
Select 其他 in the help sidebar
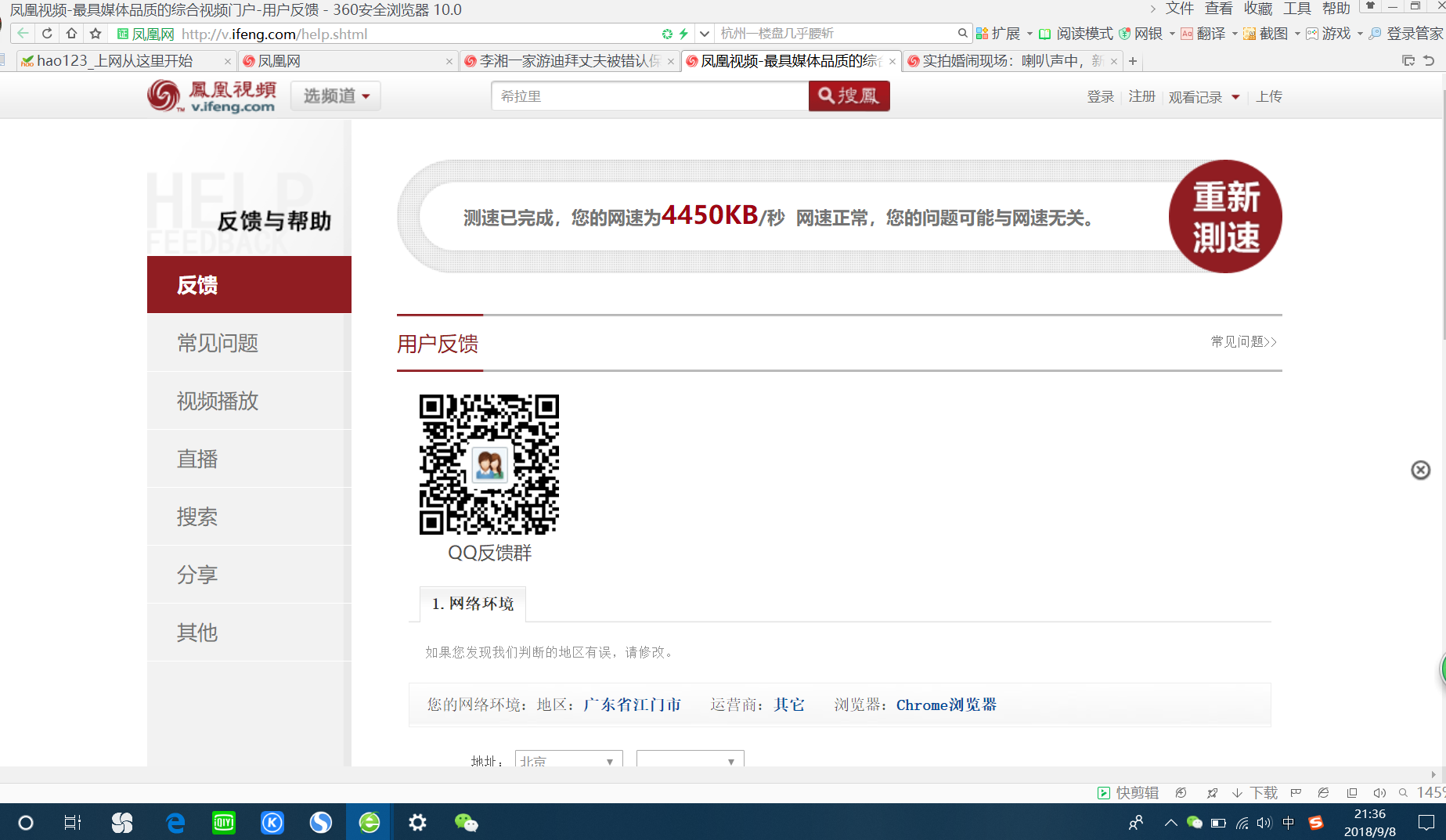point(249,633)
